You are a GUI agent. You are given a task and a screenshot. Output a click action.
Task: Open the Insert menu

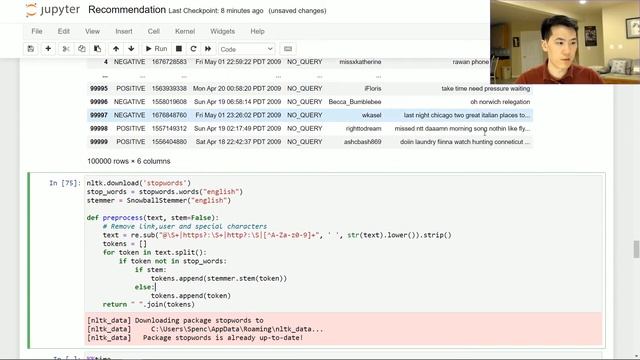click(124, 31)
